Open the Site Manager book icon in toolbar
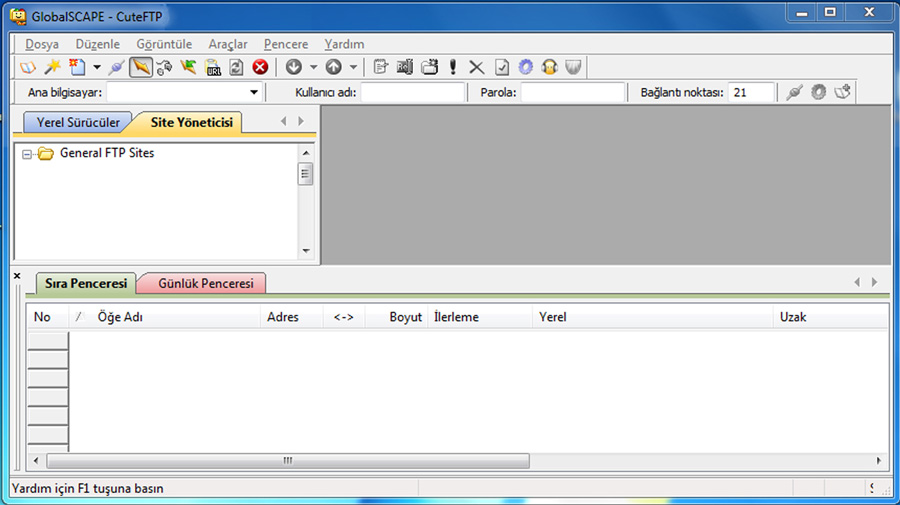 [x=28, y=67]
